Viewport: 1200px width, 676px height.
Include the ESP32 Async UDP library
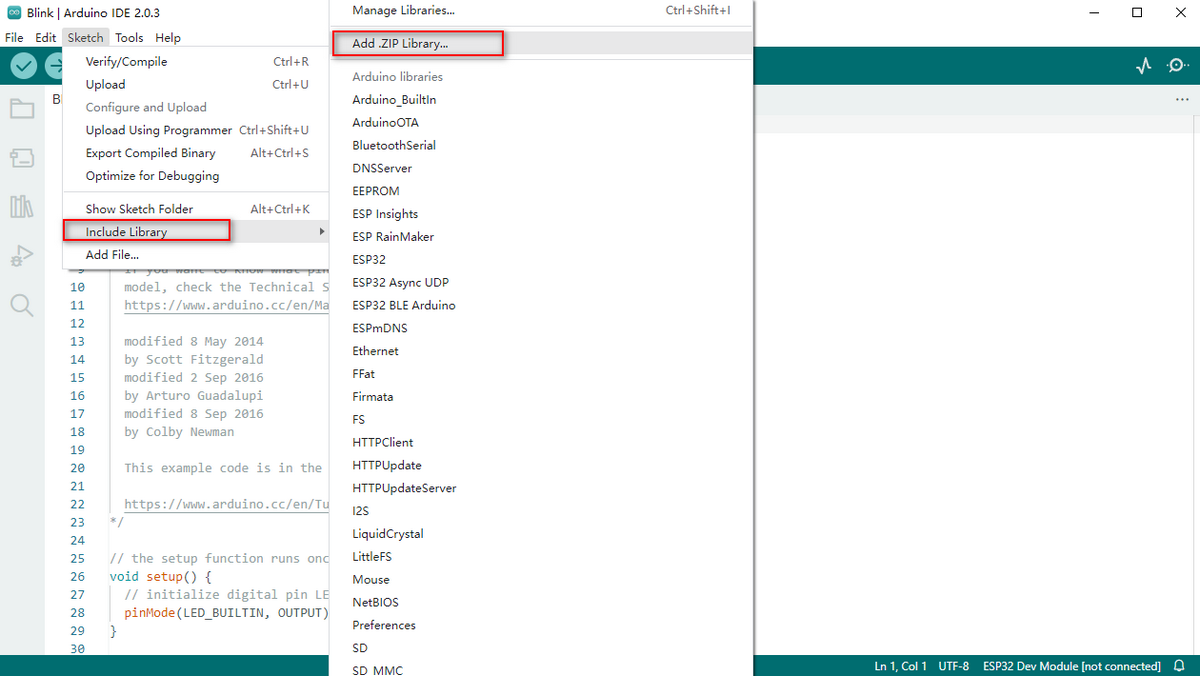click(541, 282)
